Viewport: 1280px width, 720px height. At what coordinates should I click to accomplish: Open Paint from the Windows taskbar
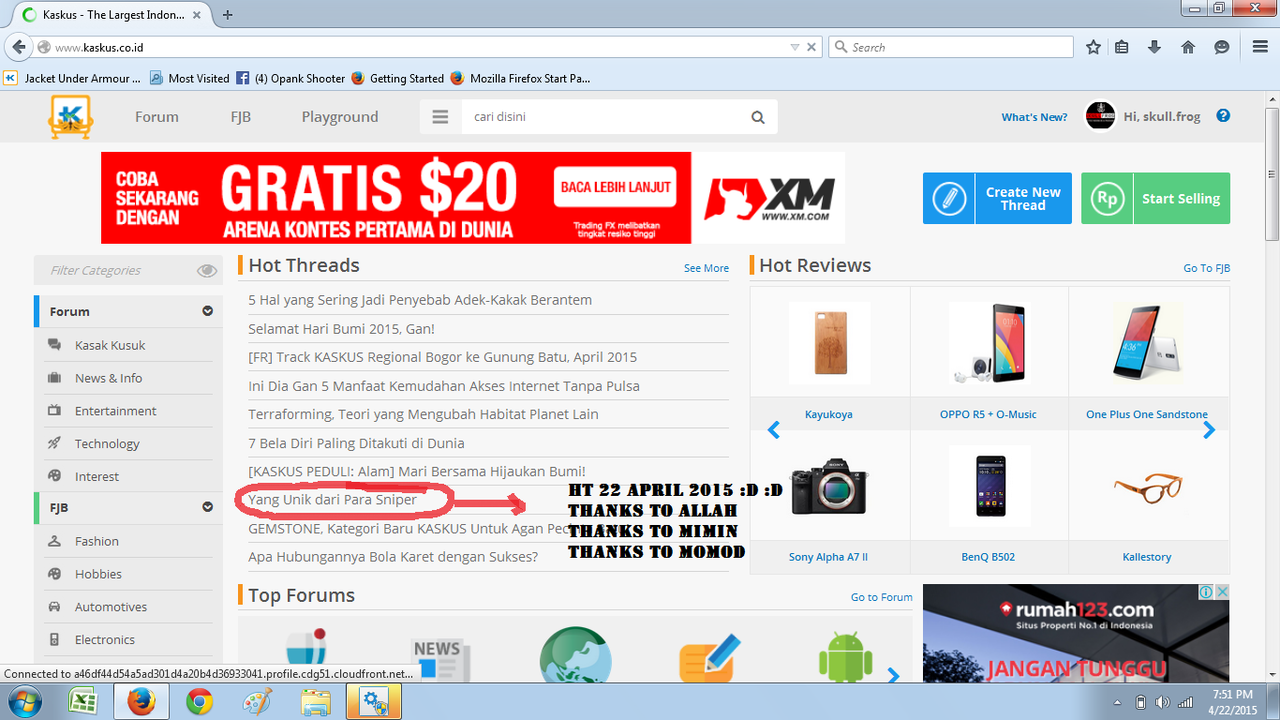click(x=258, y=702)
